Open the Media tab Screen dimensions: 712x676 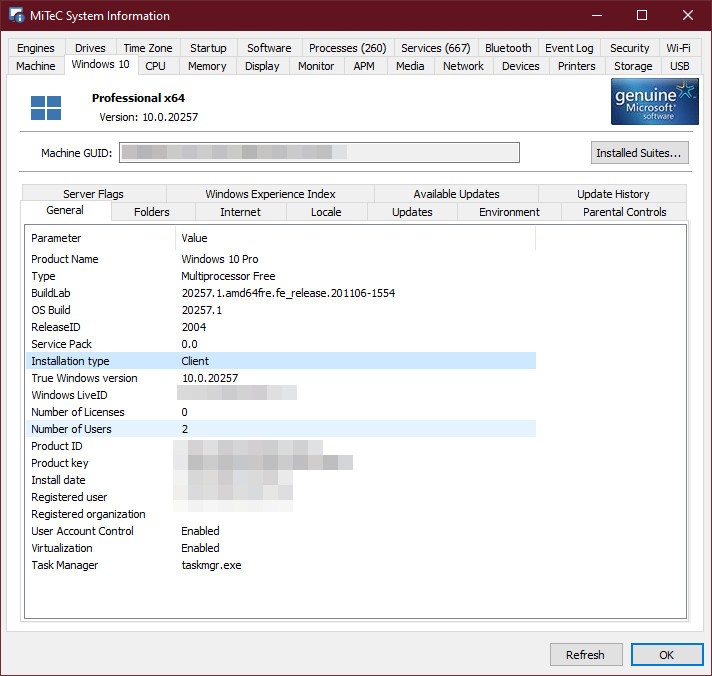[410, 66]
